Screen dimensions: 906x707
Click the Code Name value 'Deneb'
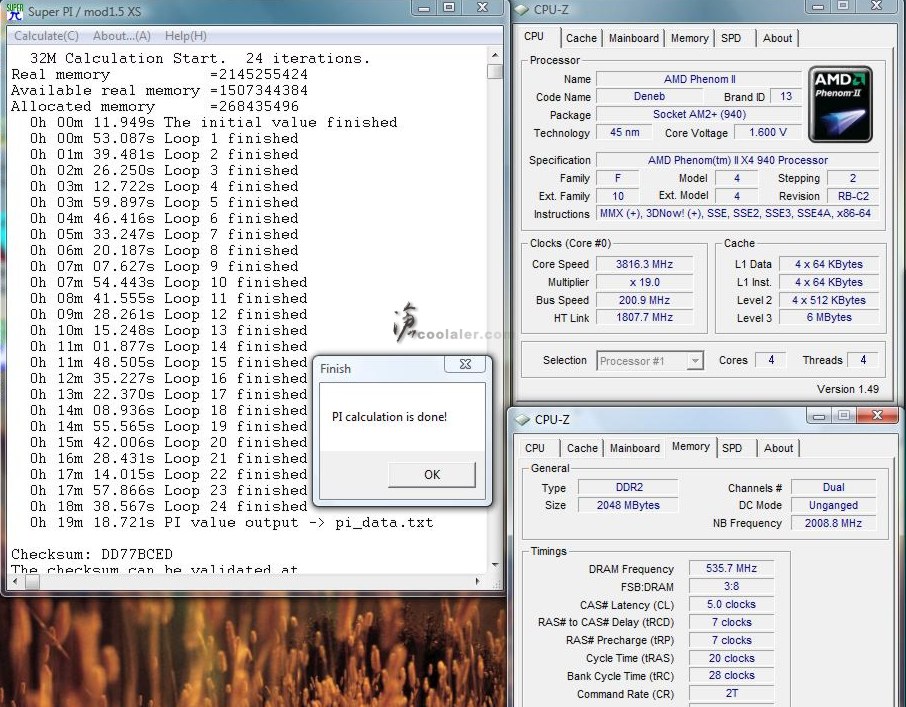(x=649, y=96)
